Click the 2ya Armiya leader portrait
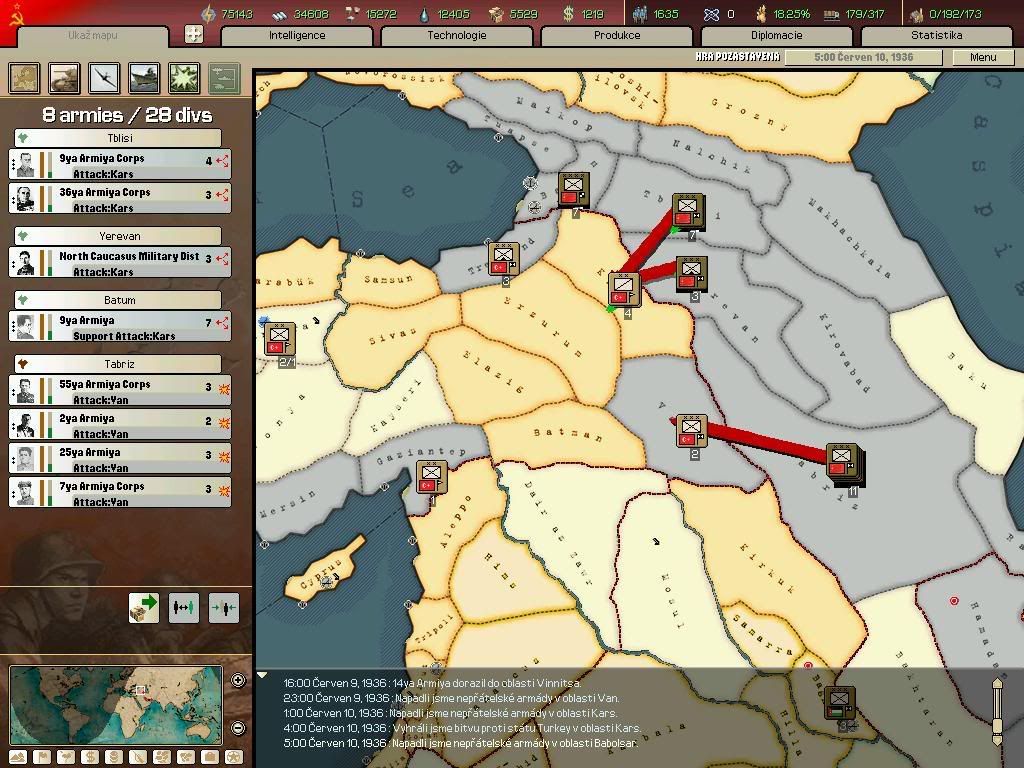1024x768 pixels. (25, 424)
